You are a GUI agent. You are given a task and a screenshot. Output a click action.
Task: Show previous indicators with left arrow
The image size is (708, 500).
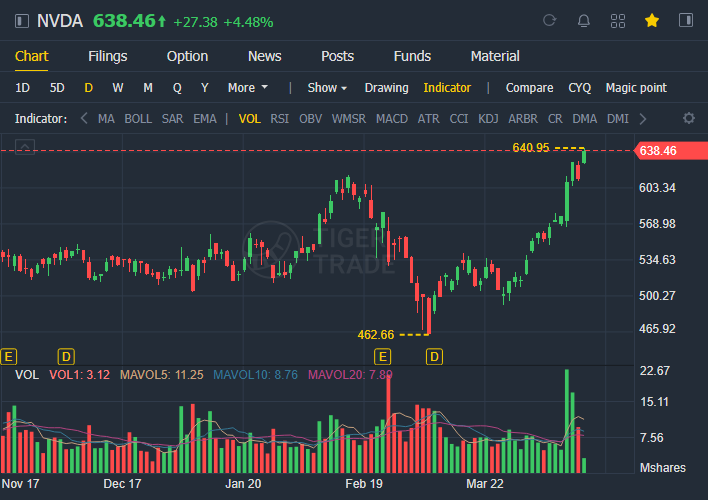(x=84, y=118)
